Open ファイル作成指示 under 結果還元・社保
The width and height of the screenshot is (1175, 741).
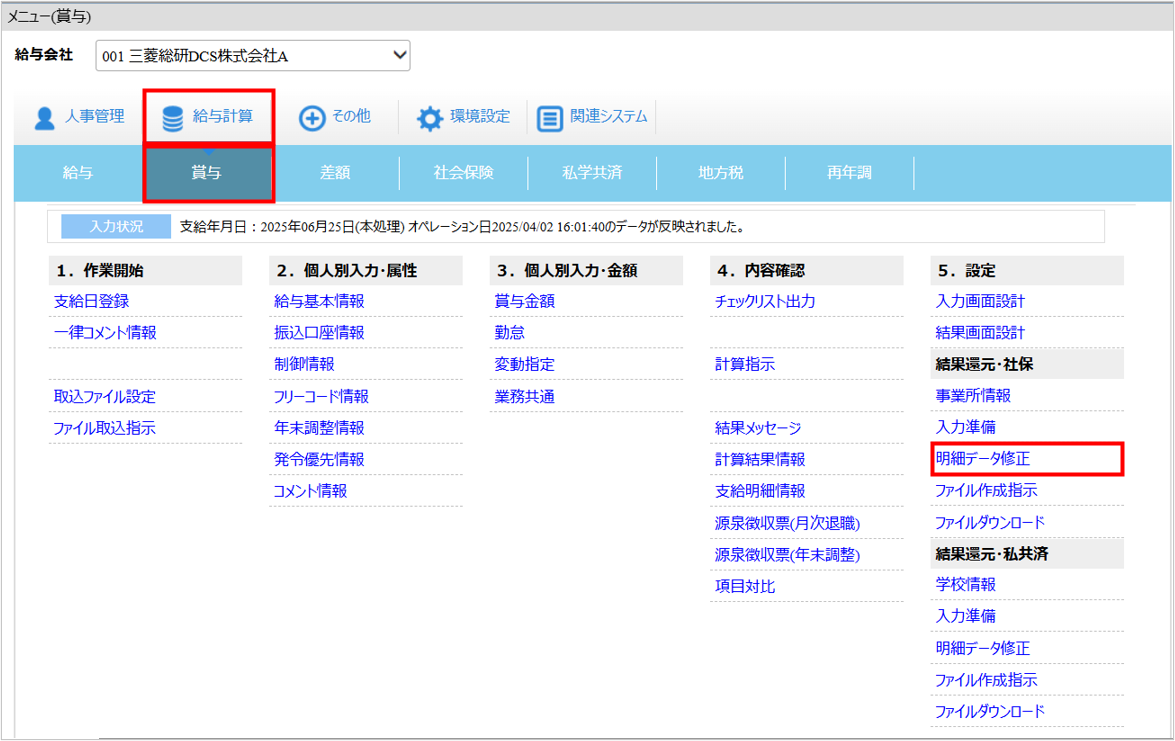pos(986,491)
